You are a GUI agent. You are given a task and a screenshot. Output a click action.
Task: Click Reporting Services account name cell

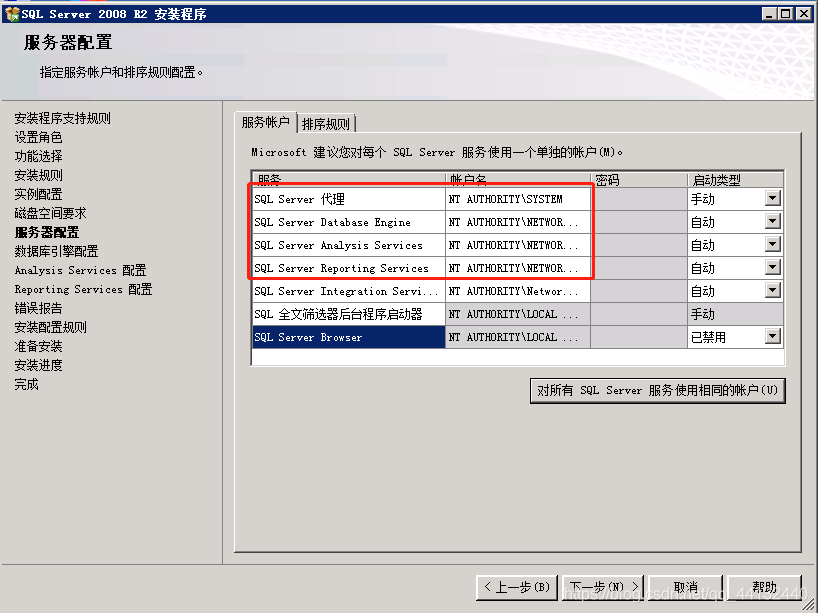pos(518,268)
